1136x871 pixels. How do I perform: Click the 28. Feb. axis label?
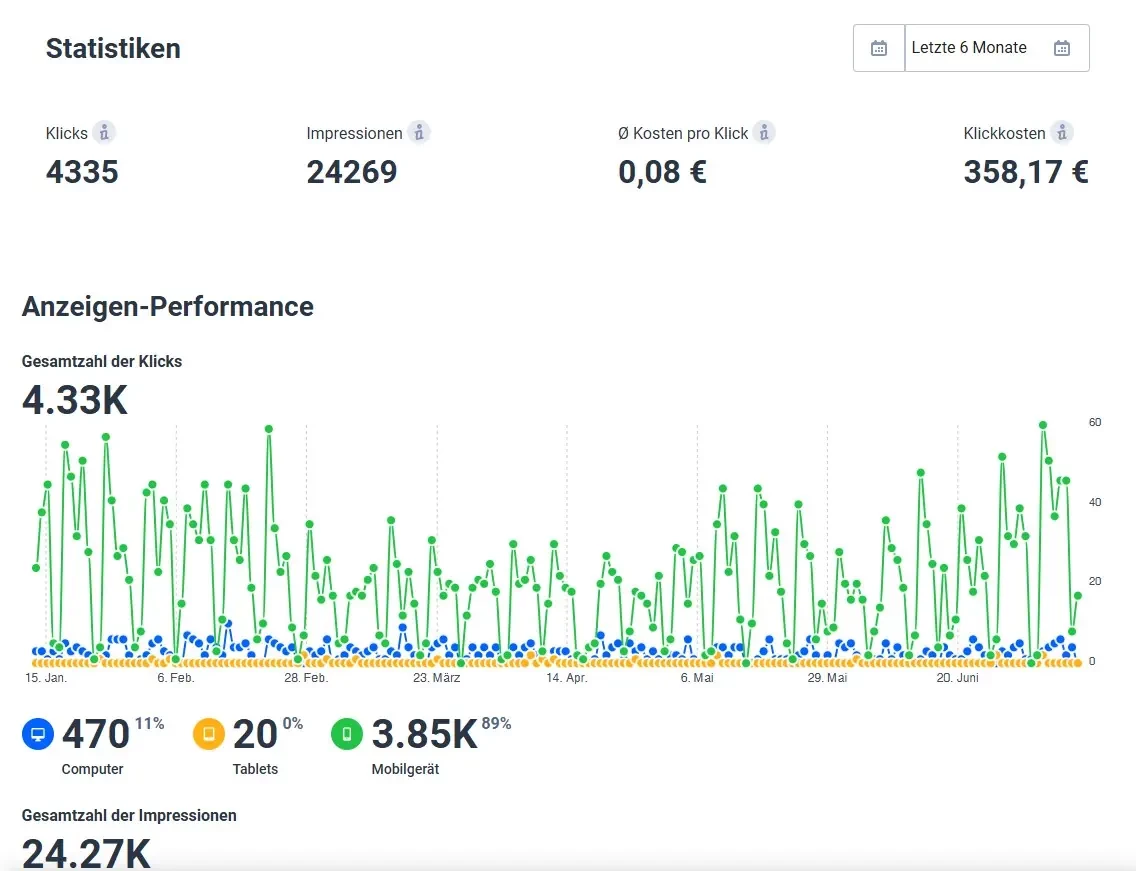click(x=305, y=678)
